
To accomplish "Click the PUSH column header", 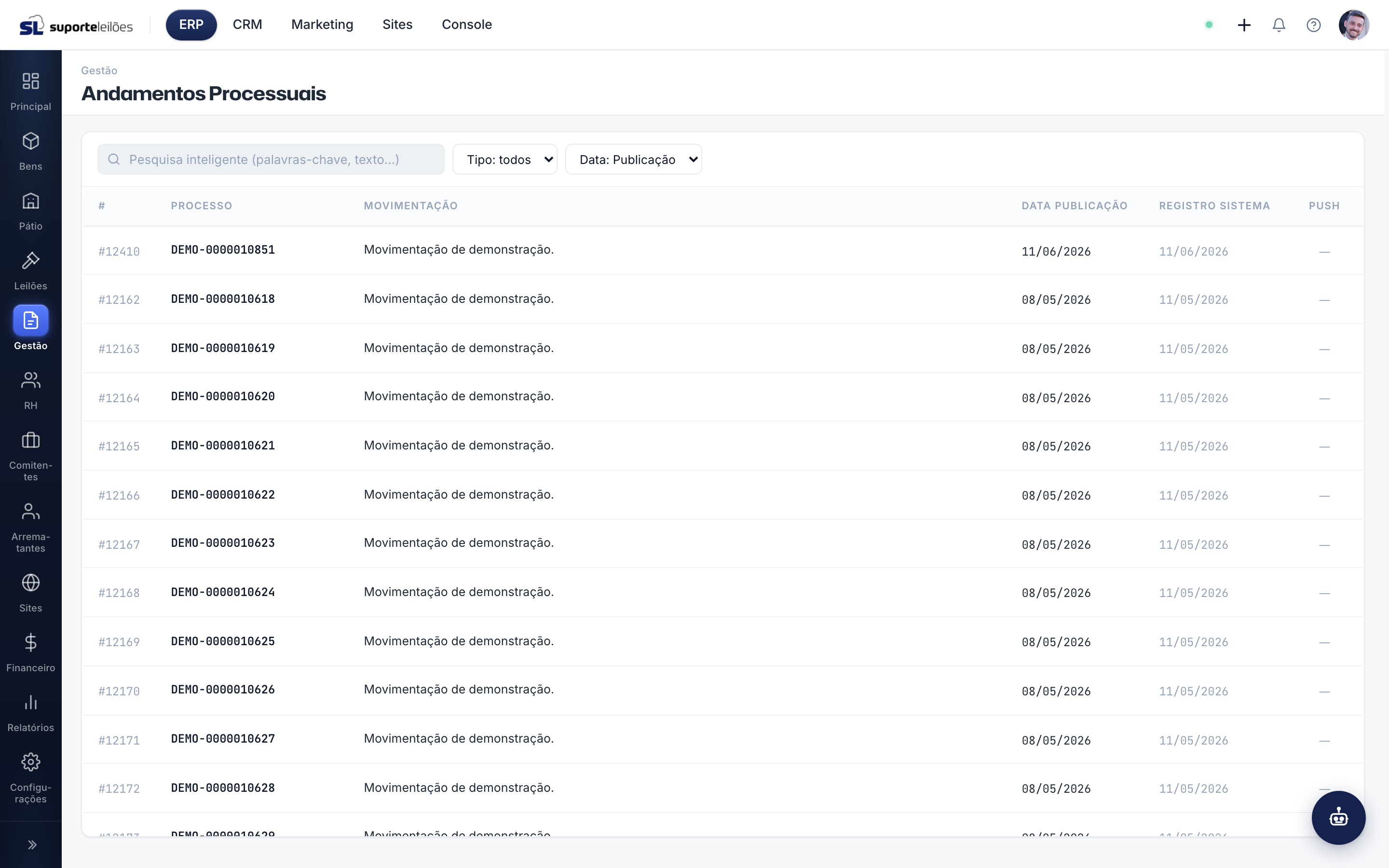I will pos(1324,205).
